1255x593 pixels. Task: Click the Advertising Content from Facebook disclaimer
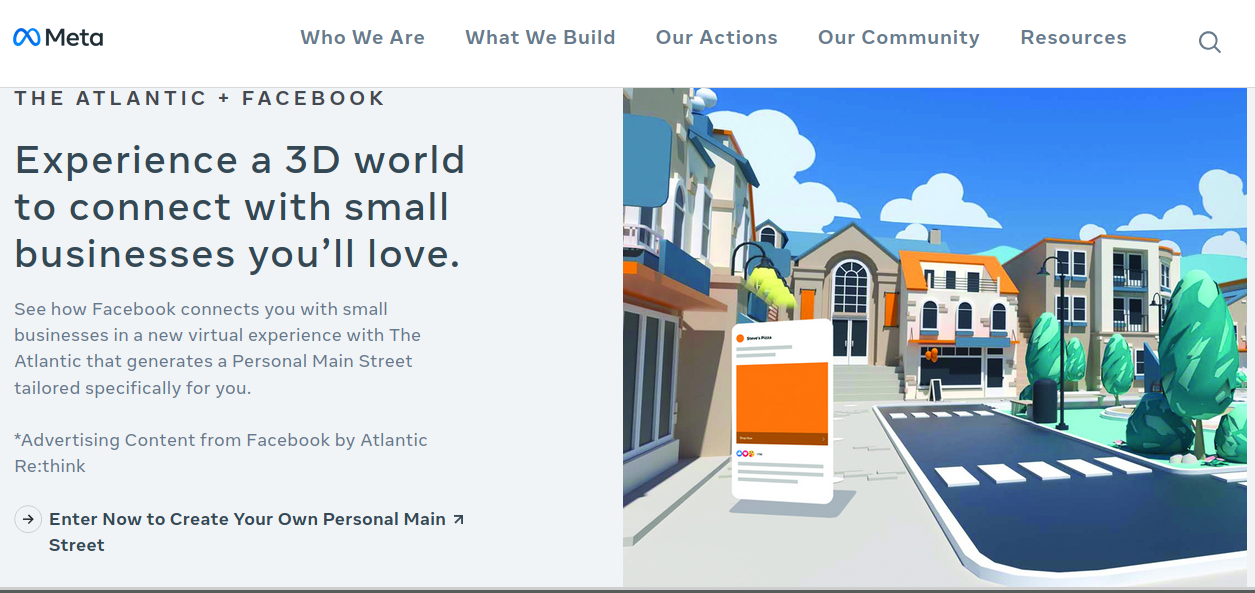[221, 453]
